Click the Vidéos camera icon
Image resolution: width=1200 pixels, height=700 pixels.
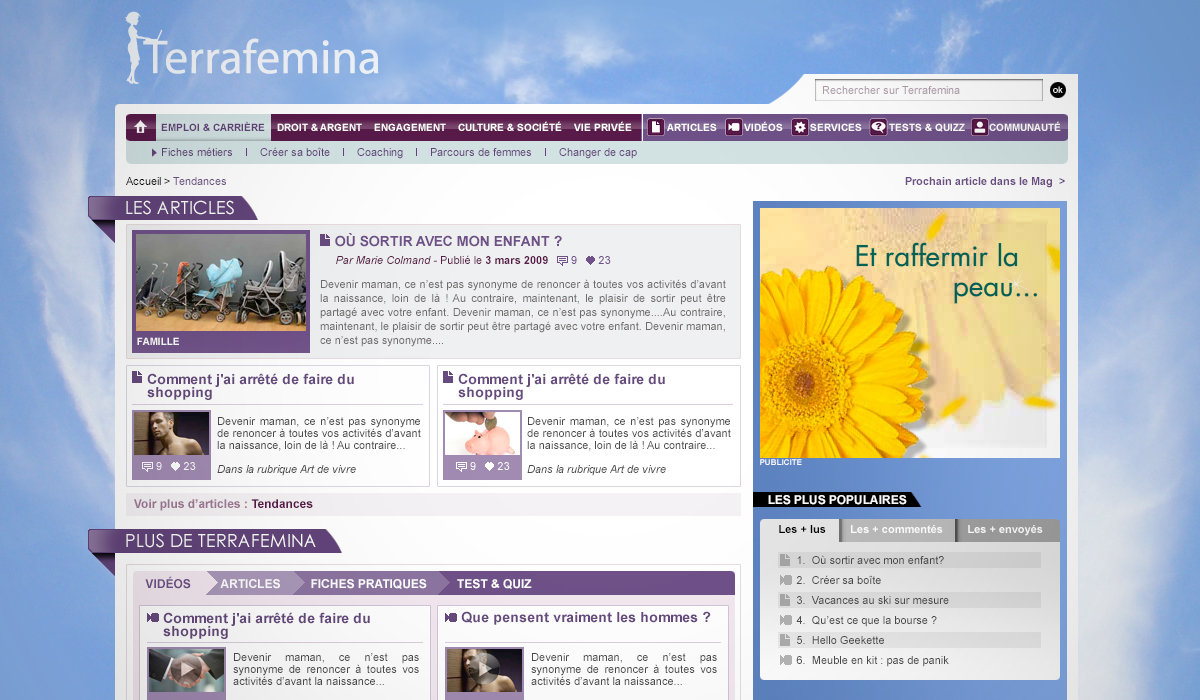734,127
